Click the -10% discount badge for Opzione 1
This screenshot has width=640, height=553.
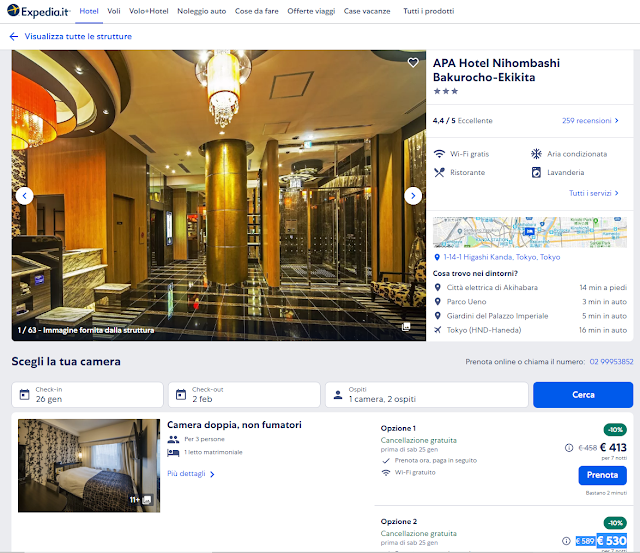pyautogui.click(x=615, y=429)
